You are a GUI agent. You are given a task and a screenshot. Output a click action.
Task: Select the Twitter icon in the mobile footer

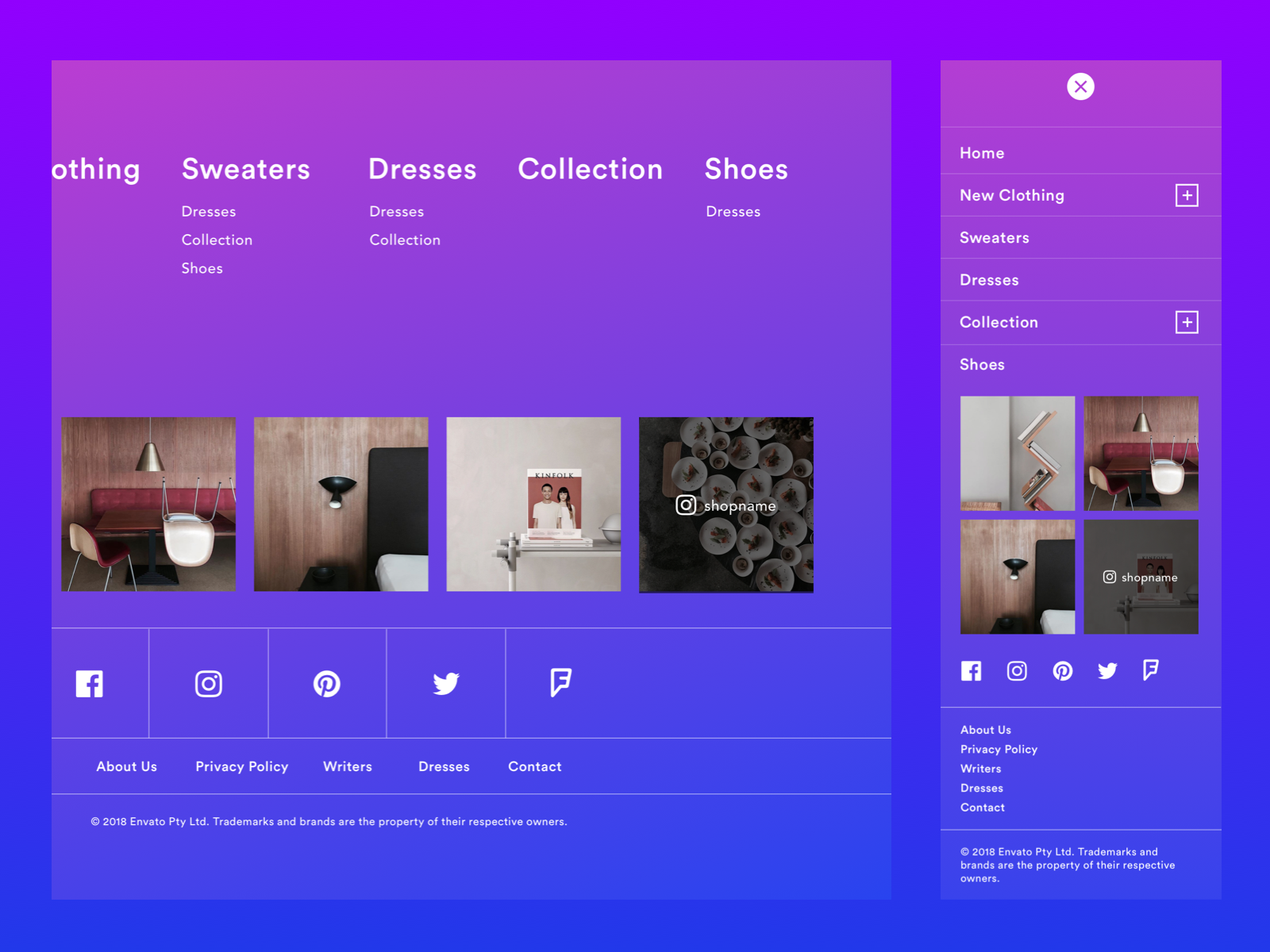[x=1107, y=670]
